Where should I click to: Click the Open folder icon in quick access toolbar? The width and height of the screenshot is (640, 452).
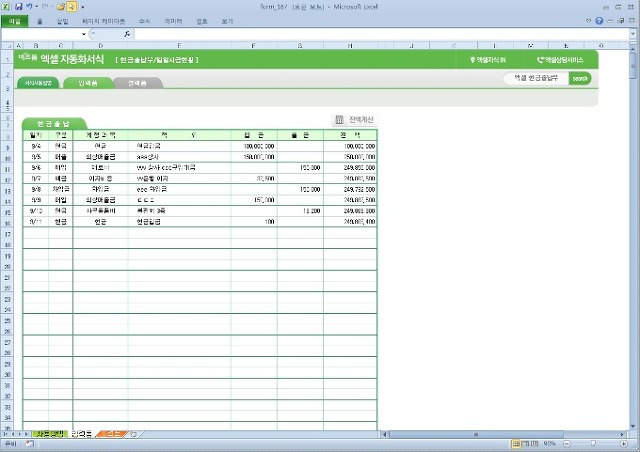pyautogui.click(x=60, y=7)
